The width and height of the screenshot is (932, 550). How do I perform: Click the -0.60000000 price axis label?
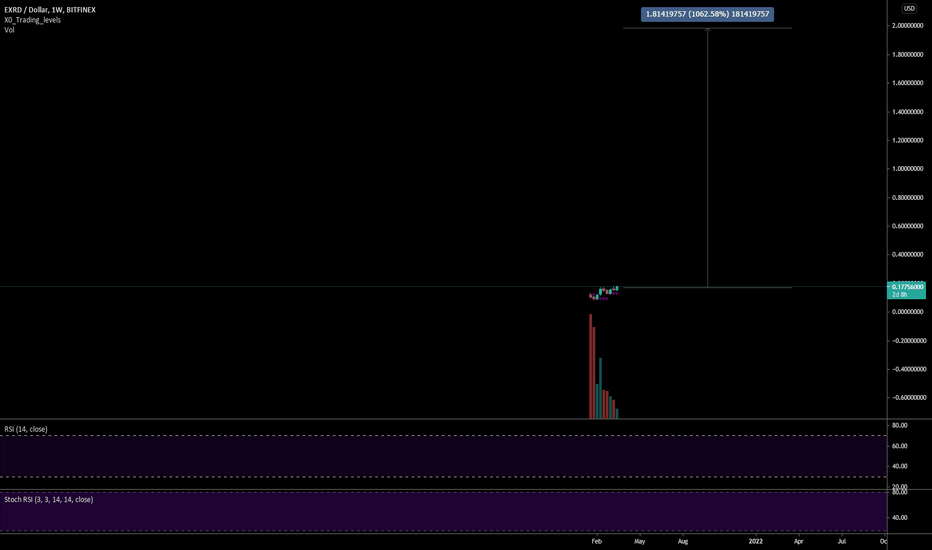click(908, 398)
